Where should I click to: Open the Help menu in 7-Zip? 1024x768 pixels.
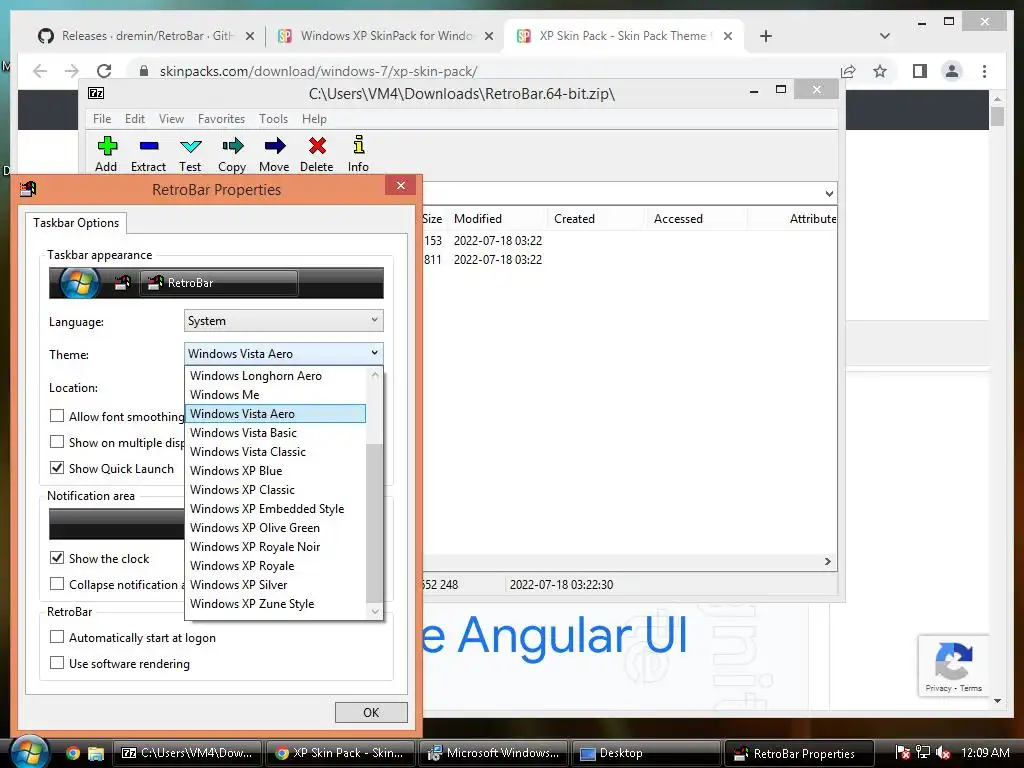coord(314,119)
